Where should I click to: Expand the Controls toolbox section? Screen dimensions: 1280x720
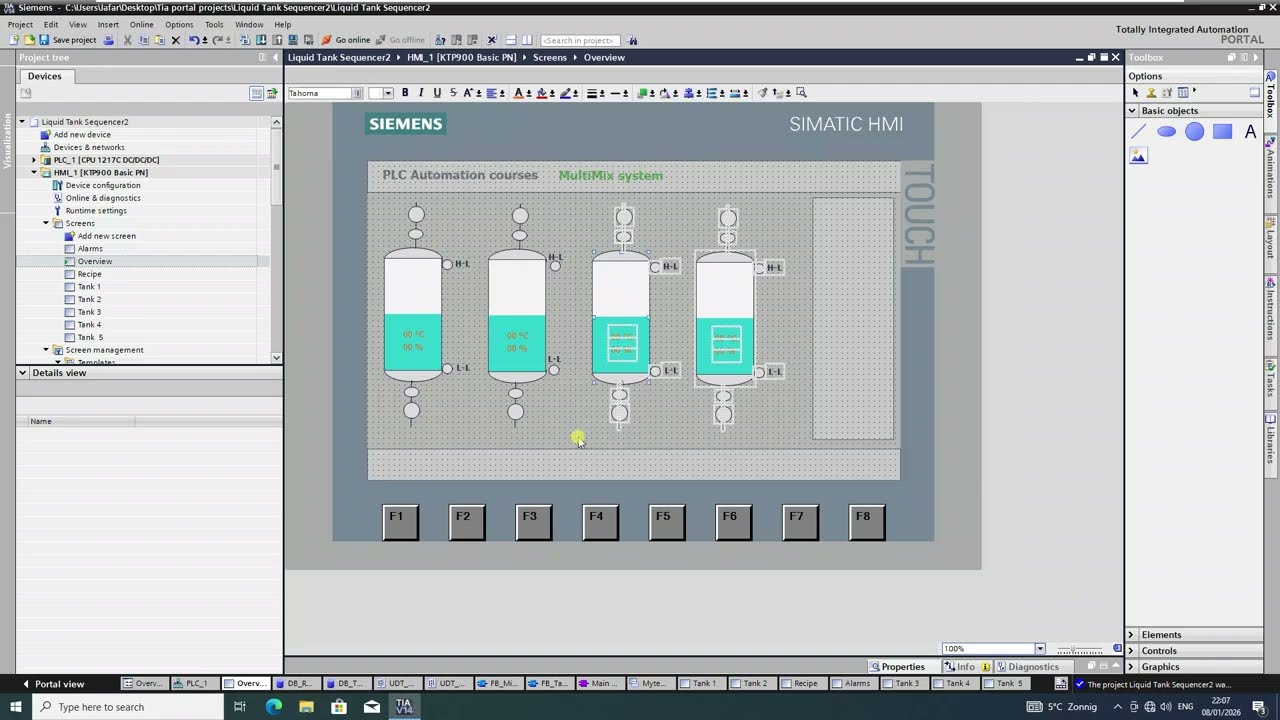(1132, 651)
